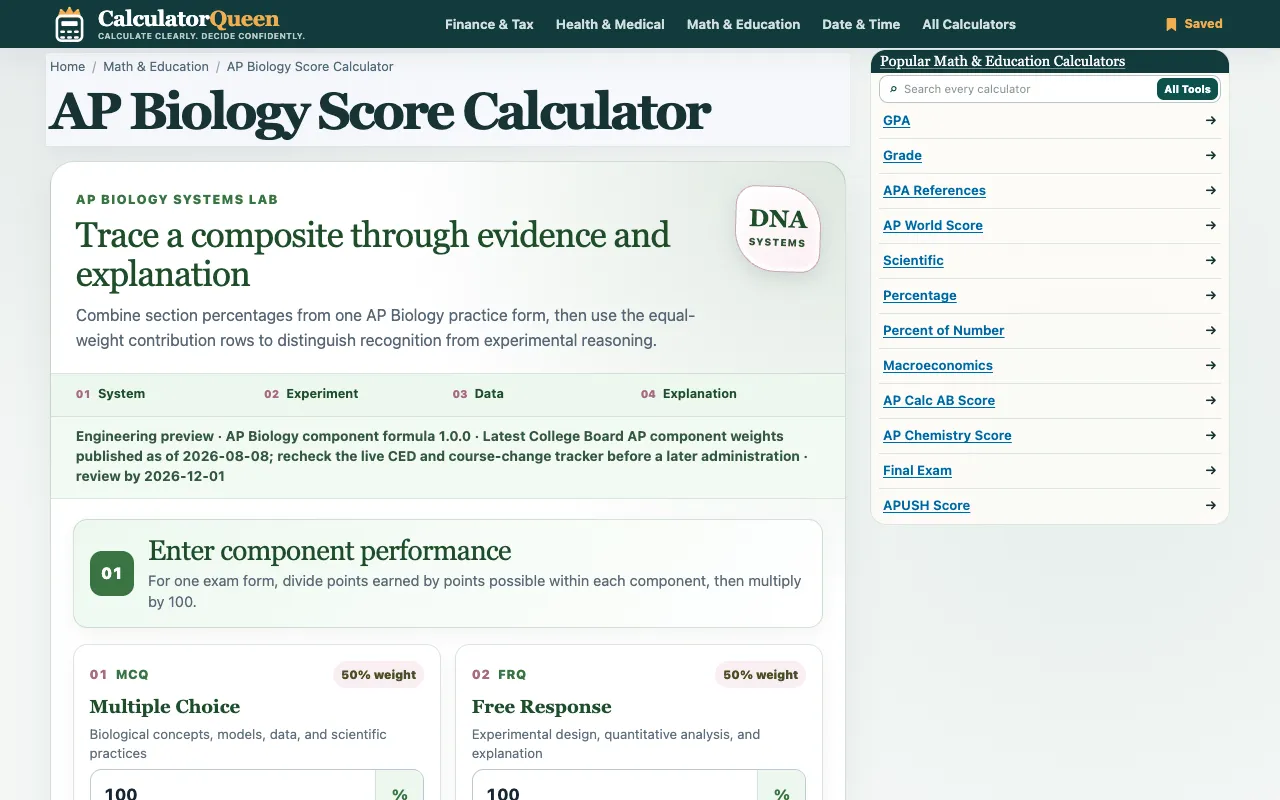Open the AP World Score link
This screenshot has width=1280, height=800.
(933, 225)
